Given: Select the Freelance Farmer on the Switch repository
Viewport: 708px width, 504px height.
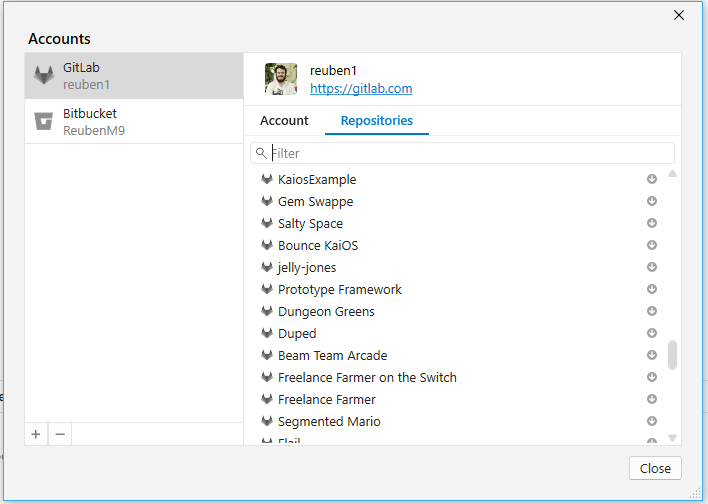Looking at the screenshot, I should (367, 378).
